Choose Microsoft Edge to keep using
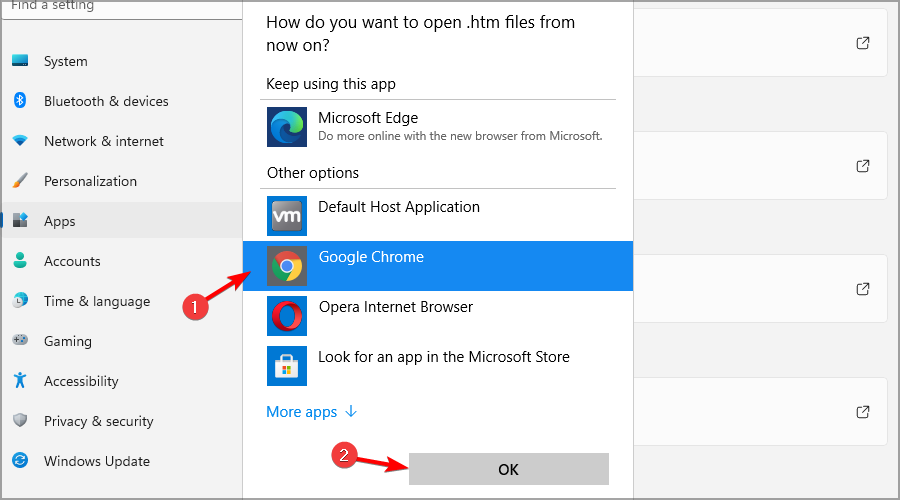This screenshot has height=500, width=900. [438, 127]
